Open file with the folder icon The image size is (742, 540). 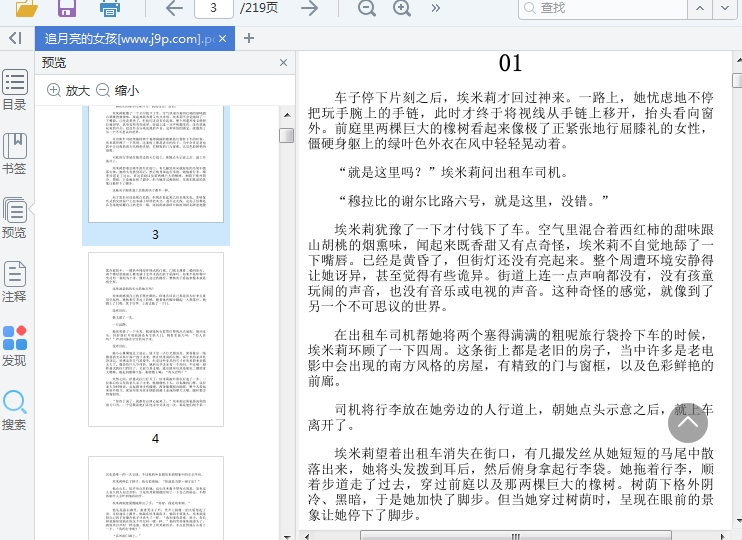[26, 8]
